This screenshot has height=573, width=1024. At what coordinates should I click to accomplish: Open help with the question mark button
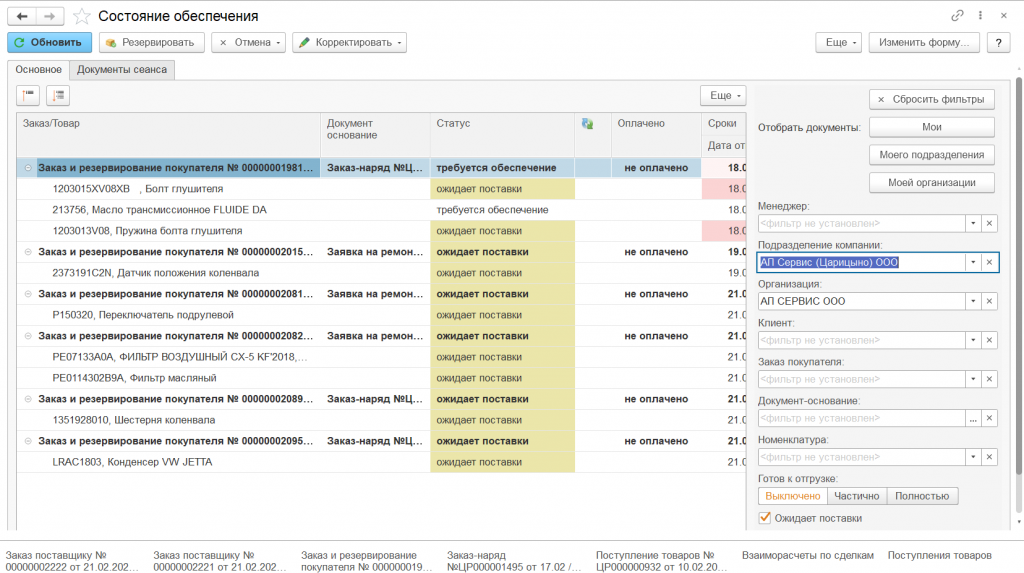[x=998, y=43]
